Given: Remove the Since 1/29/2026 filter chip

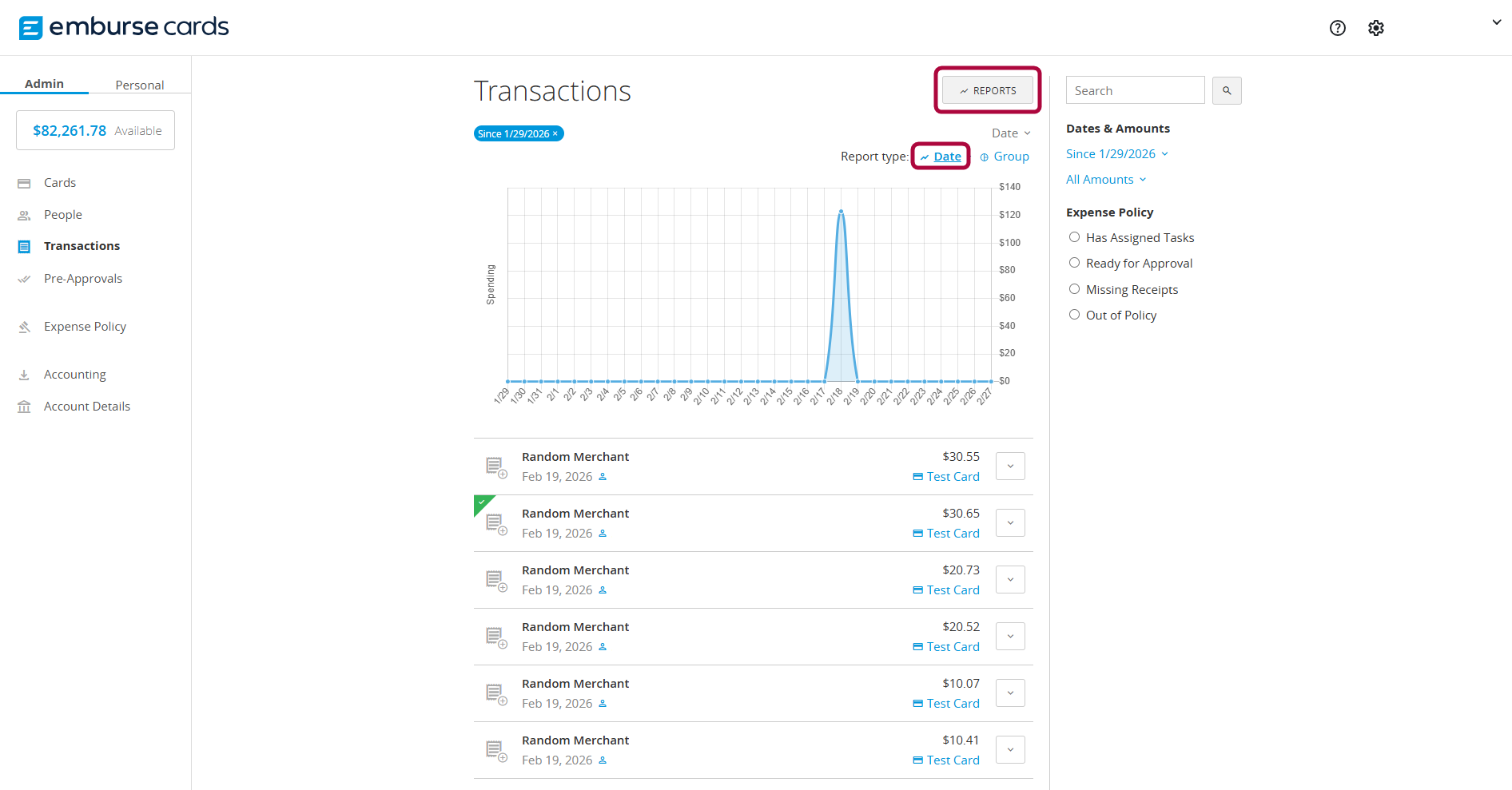Looking at the screenshot, I should click(x=555, y=134).
